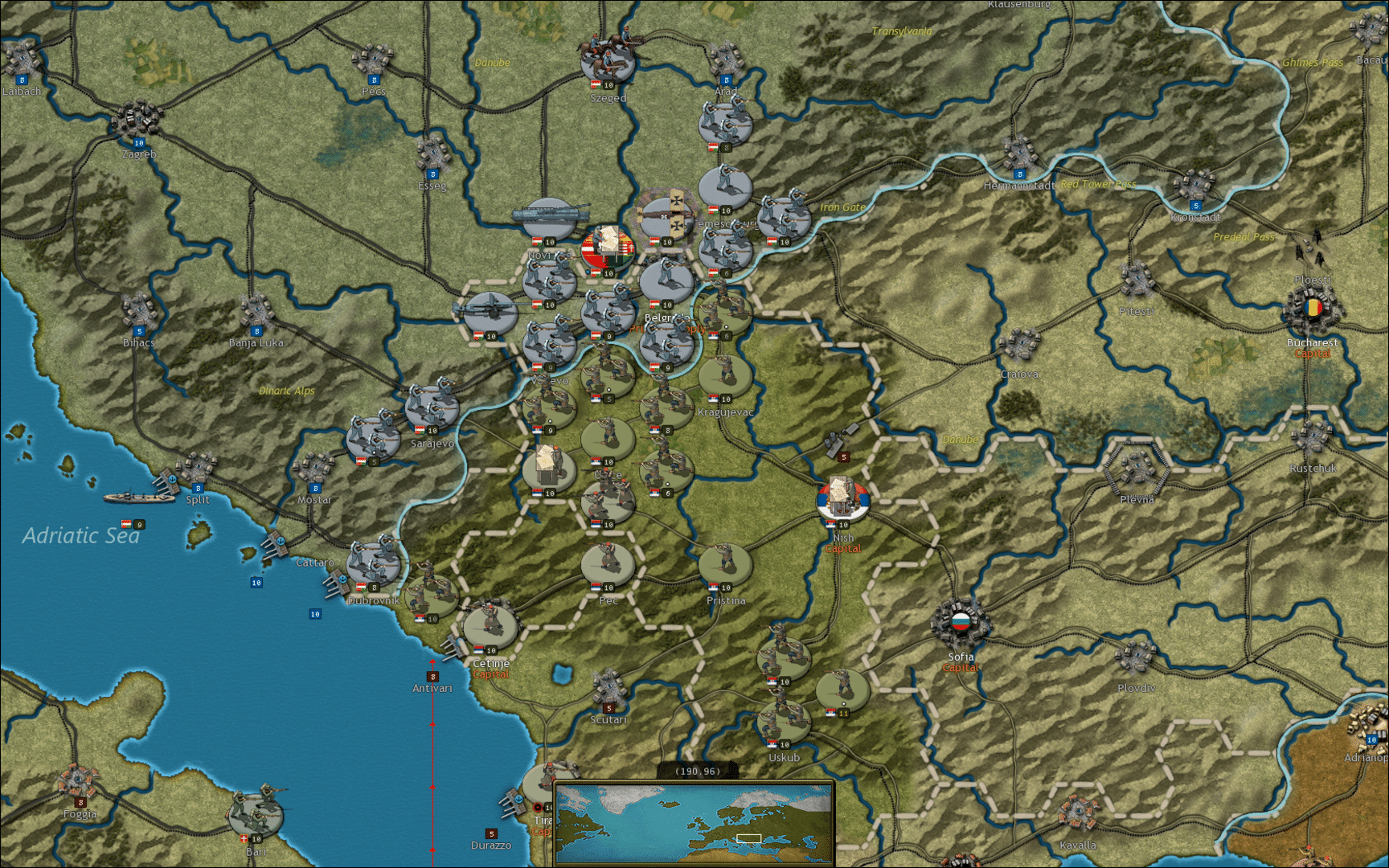Select the Austro-Hungarian unit at Sarajevo
Image resolution: width=1389 pixels, height=868 pixels.
tap(432, 405)
